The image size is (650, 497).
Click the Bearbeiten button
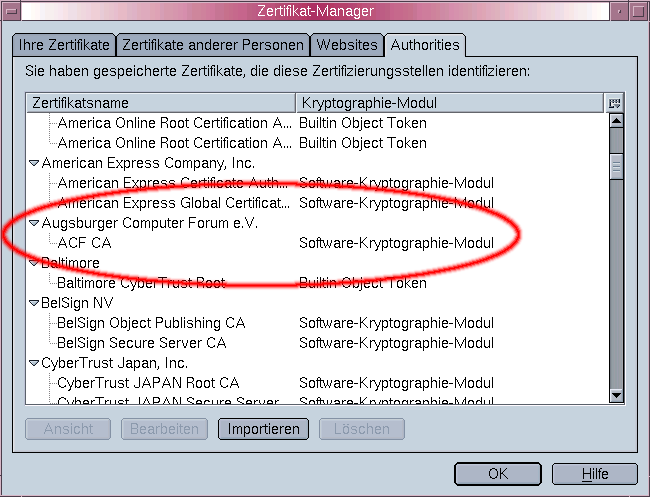pyautogui.click(x=164, y=429)
